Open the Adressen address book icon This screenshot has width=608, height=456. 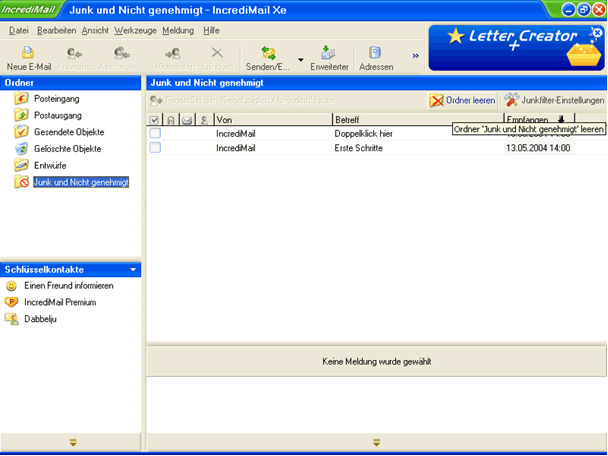coord(375,52)
